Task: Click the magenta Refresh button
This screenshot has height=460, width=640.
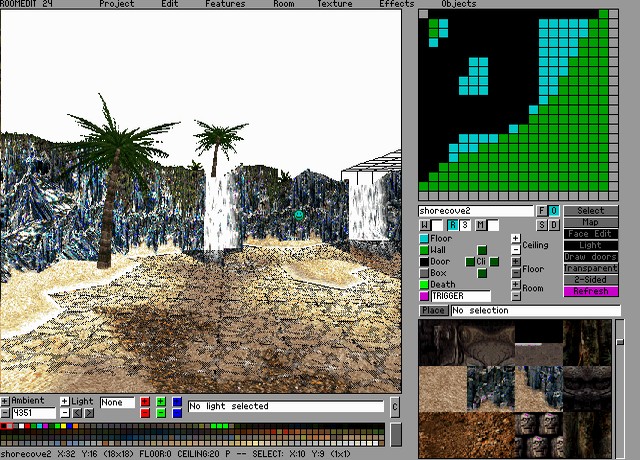Action: point(590,291)
